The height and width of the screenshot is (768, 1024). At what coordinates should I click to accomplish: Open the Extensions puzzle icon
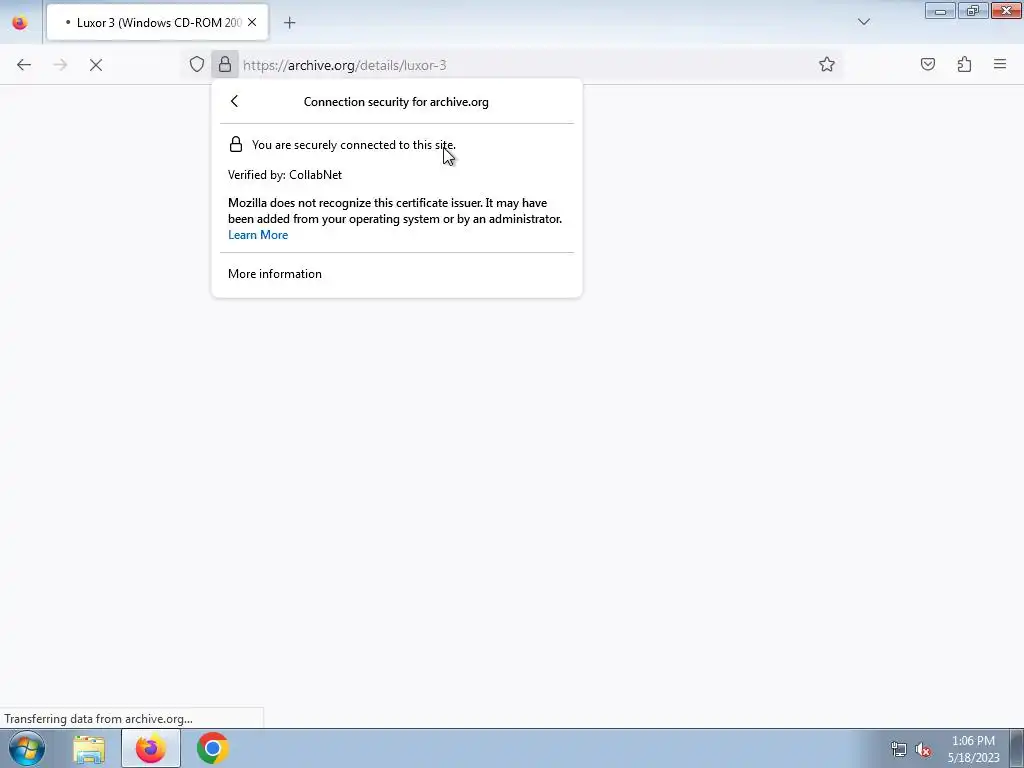click(x=964, y=65)
